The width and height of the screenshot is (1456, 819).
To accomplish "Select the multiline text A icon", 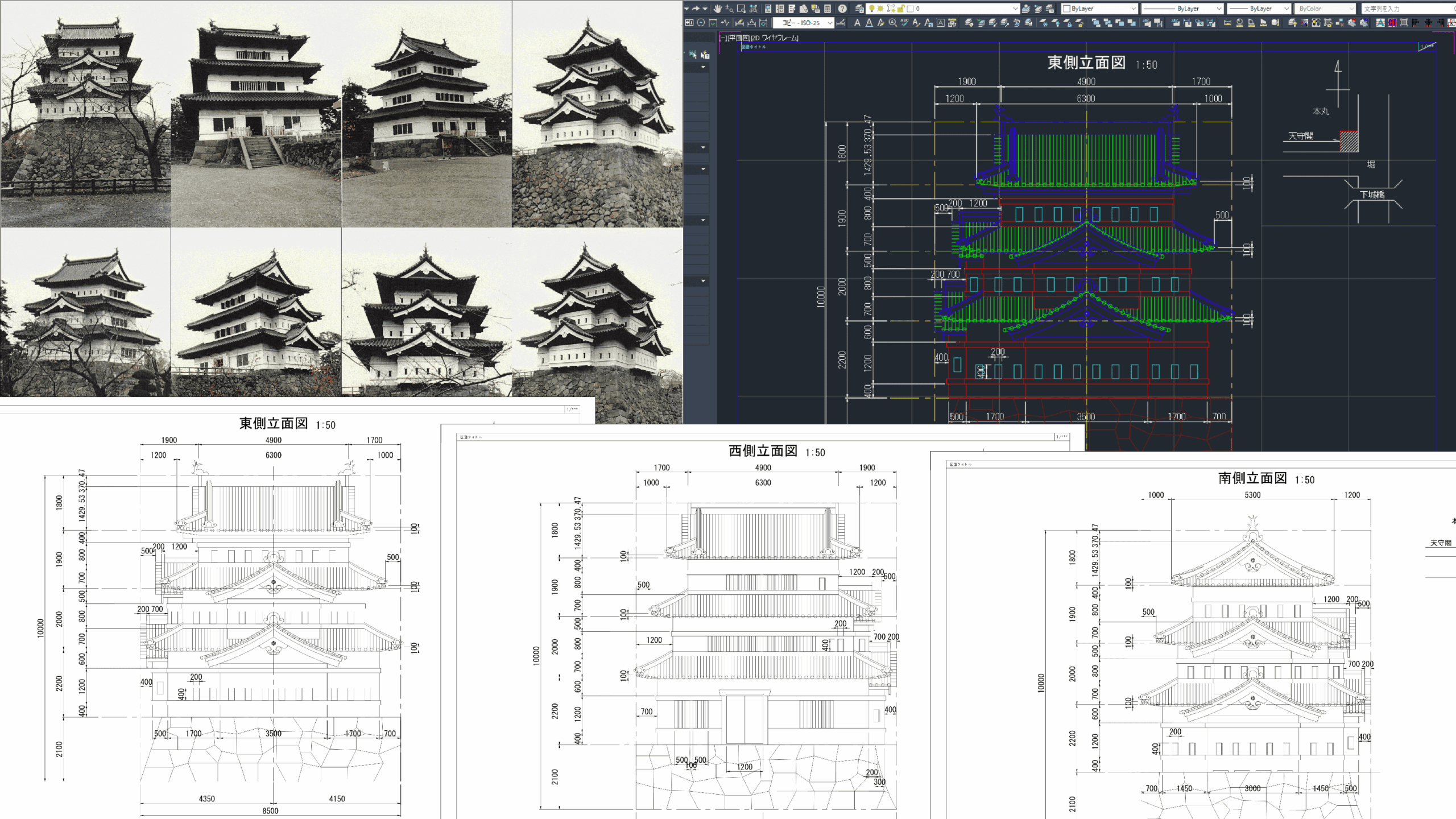I will [x=857, y=23].
